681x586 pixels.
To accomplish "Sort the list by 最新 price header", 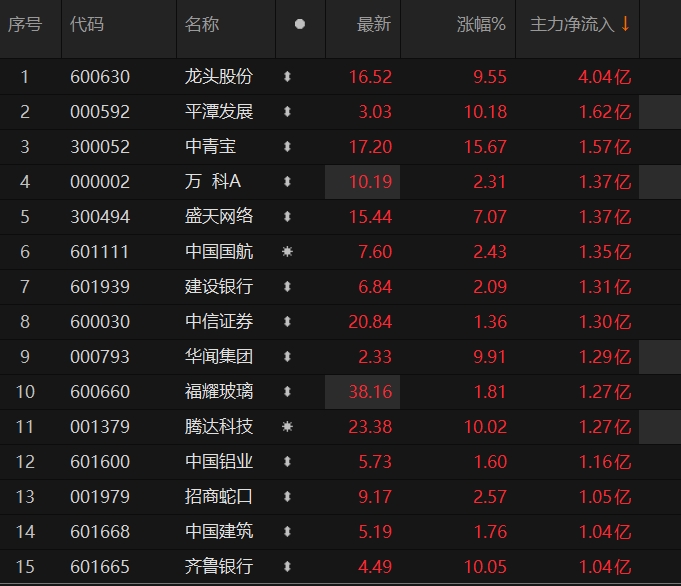I will [x=374, y=25].
